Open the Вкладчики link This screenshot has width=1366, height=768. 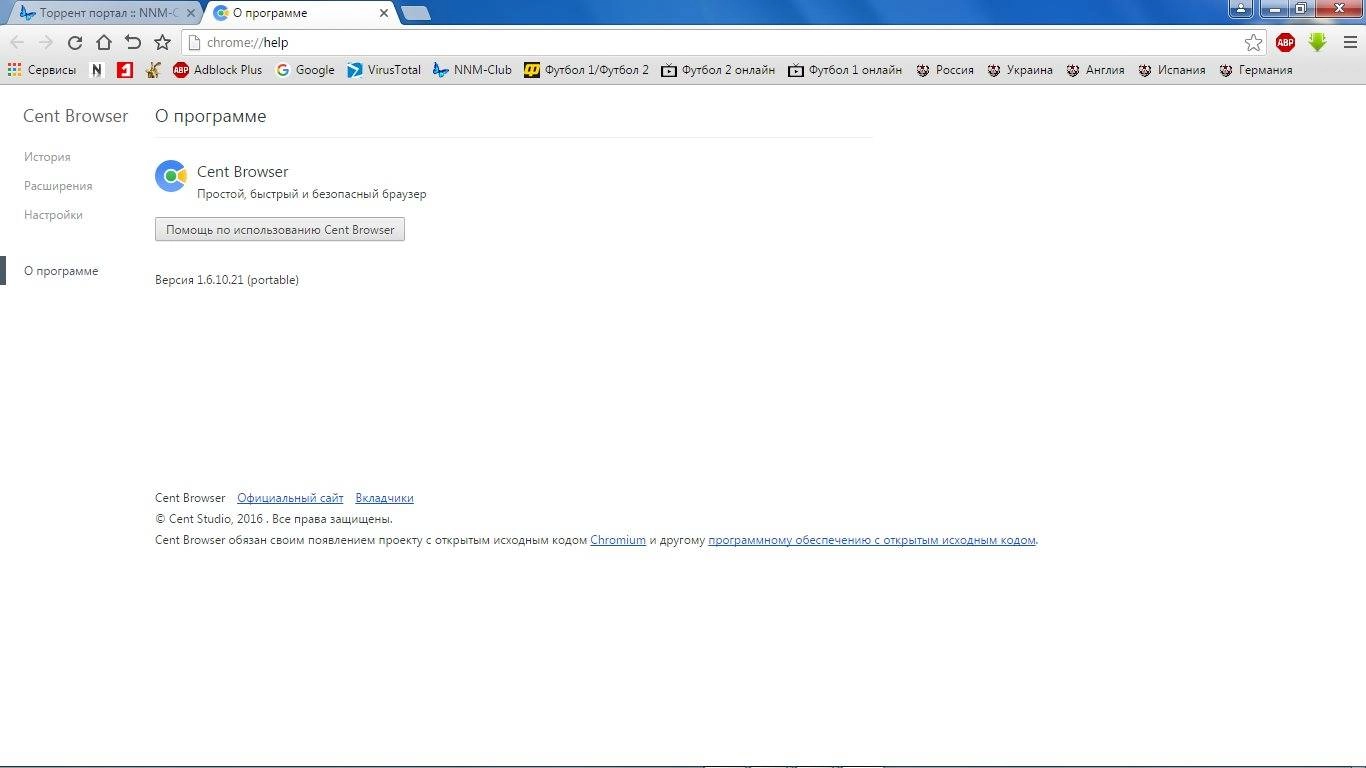384,498
